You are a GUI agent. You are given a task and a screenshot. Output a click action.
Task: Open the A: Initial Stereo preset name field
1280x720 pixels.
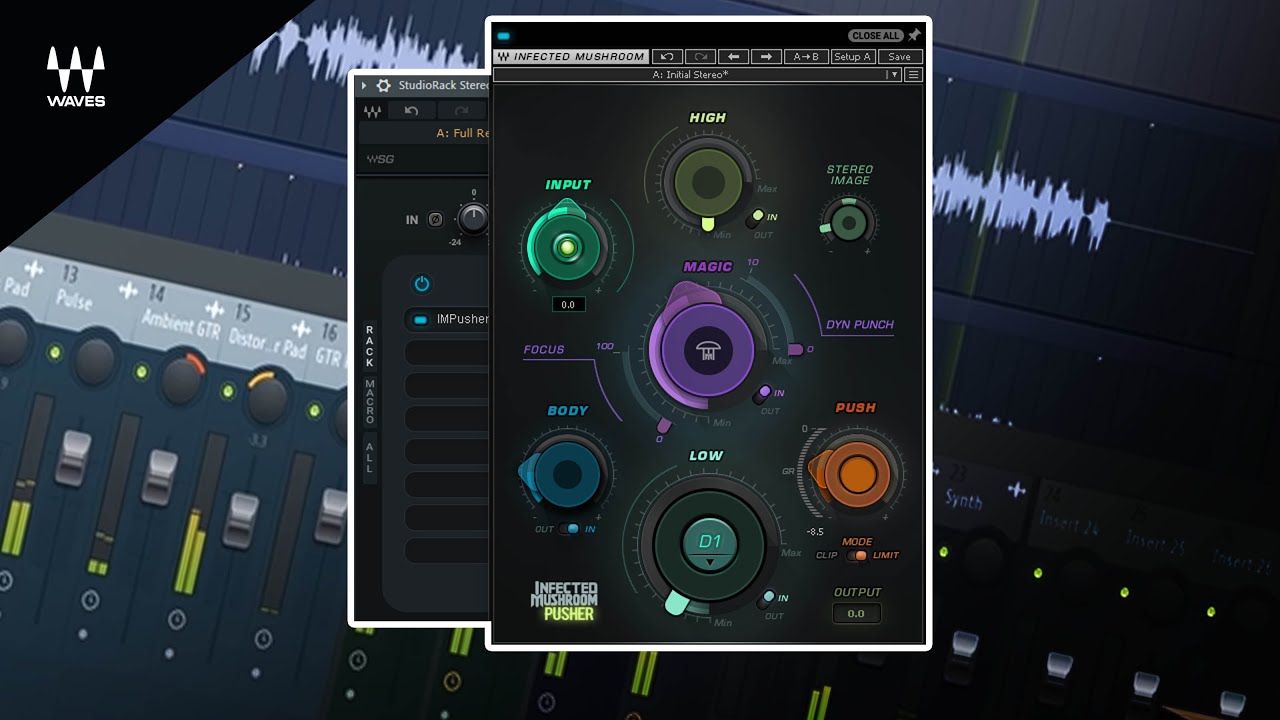[690, 75]
